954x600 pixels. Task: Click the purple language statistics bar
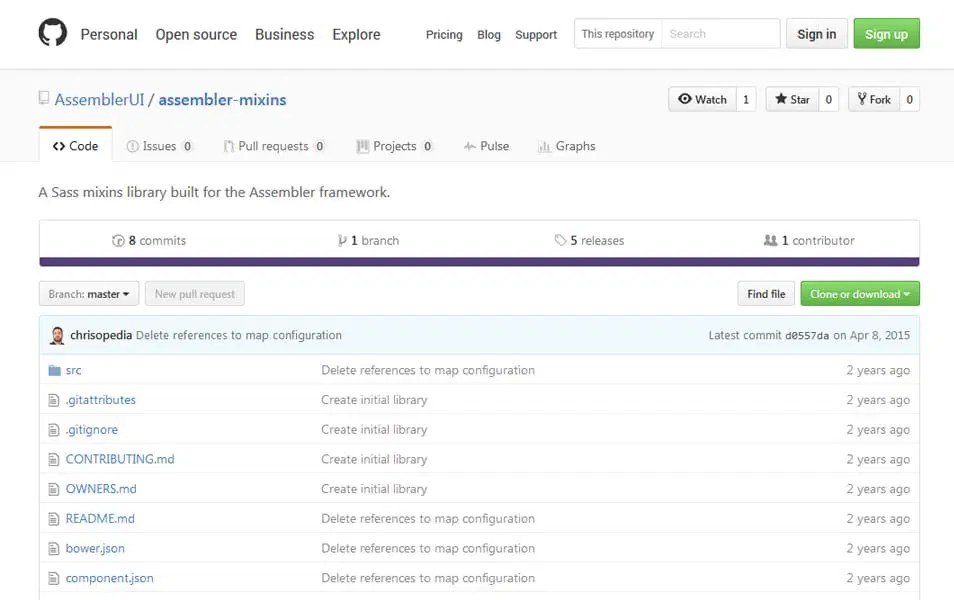click(x=479, y=262)
